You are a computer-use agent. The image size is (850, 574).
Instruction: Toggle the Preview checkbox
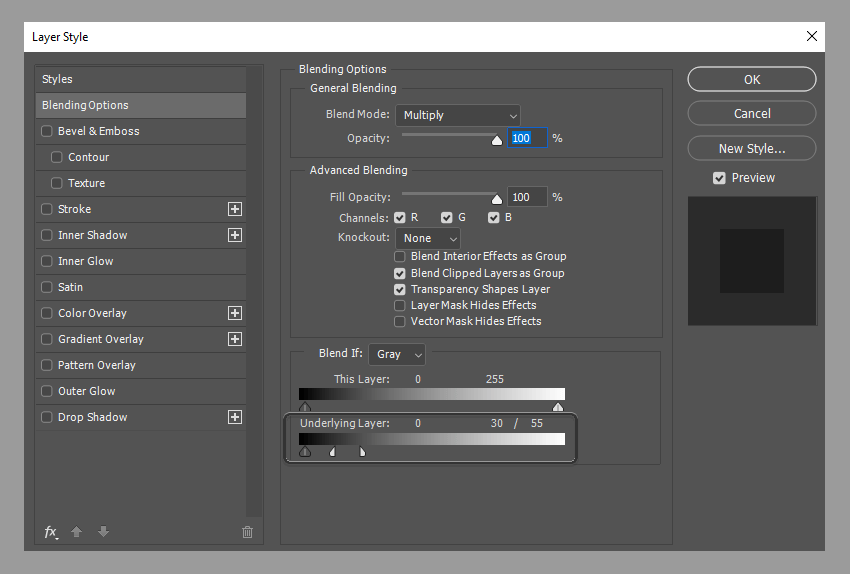tap(719, 178)
